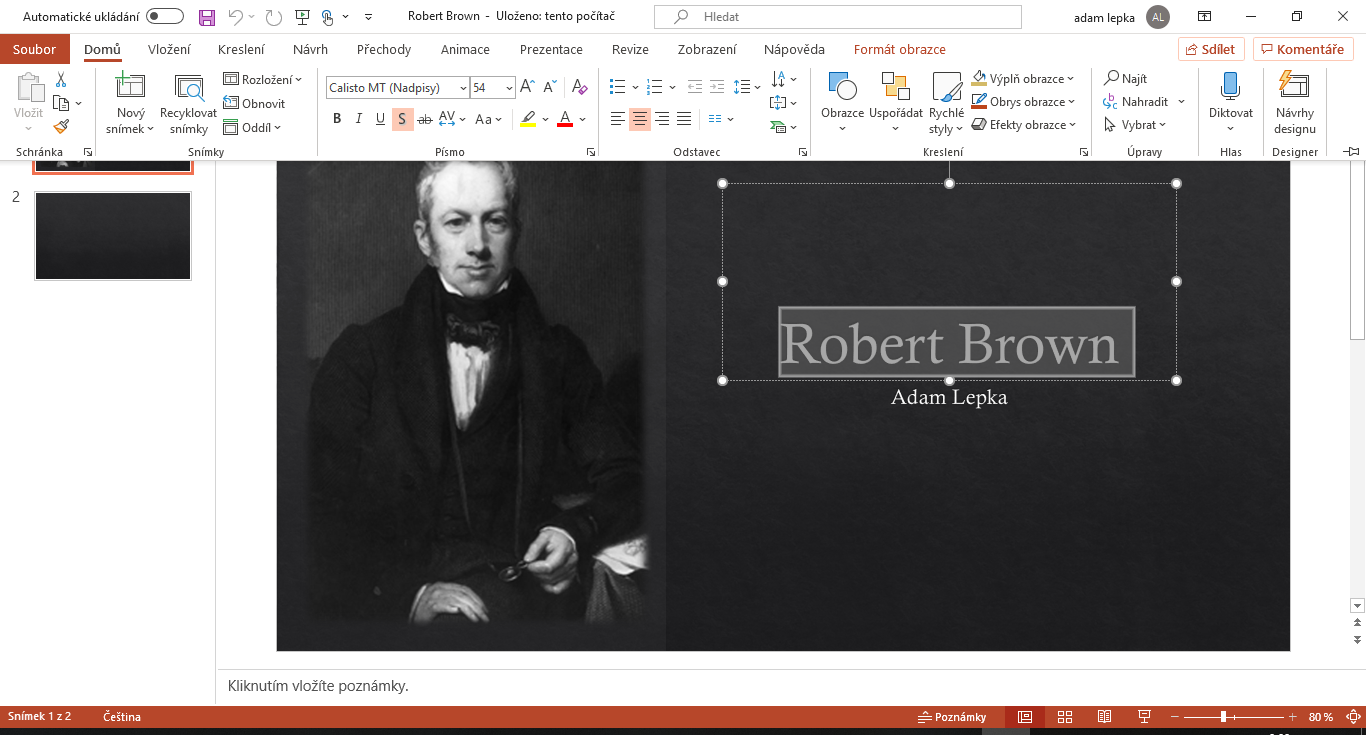
Task: Align text right
Action: point(662,119)
